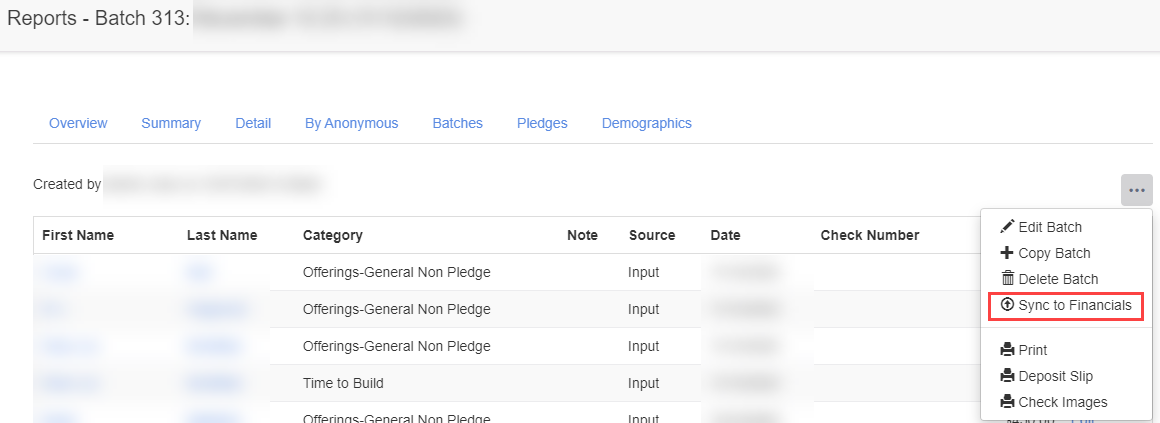The height and width of the screenshot is (423, 1160).
Task: Click the printer icon beside Check Images
Action: [x=1007, y=402]
